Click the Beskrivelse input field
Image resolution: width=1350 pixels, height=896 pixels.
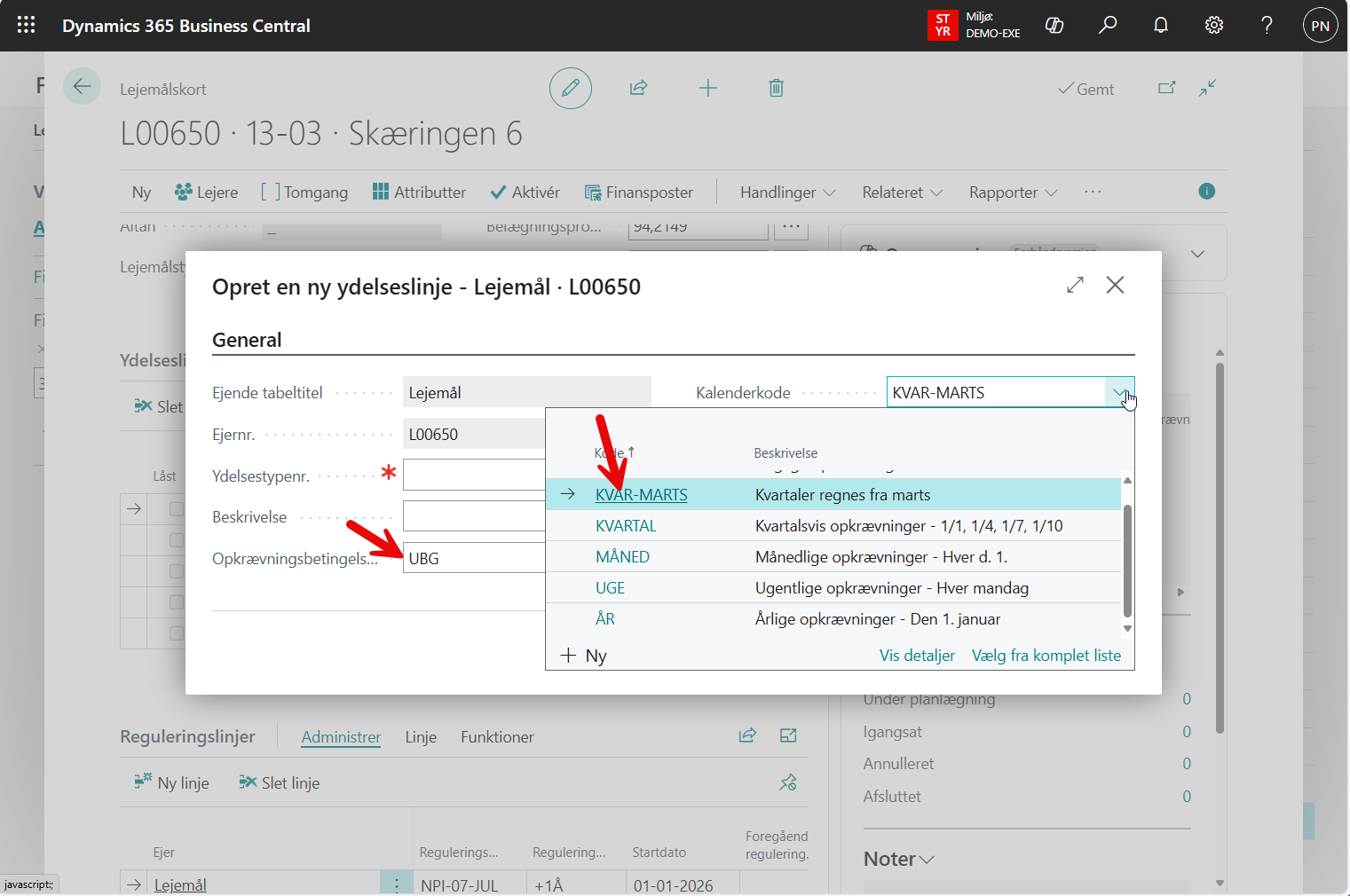474,516
